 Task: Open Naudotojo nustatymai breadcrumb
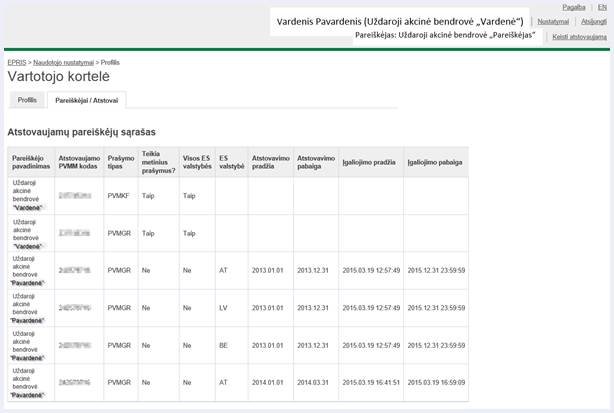[x=63, y=62]
